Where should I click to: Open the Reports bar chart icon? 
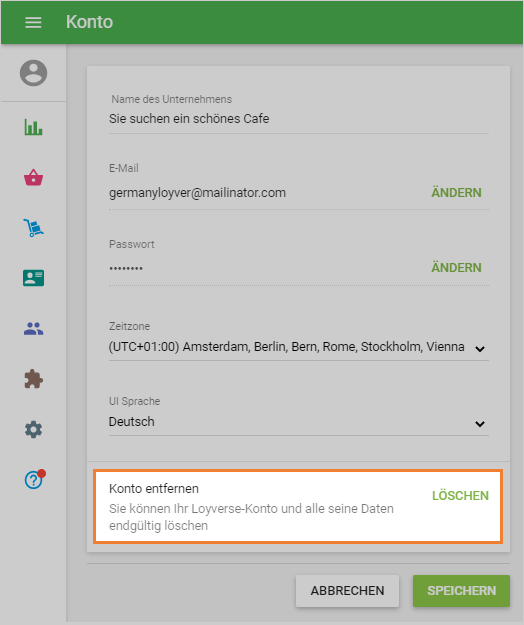(x=33, y=127)
